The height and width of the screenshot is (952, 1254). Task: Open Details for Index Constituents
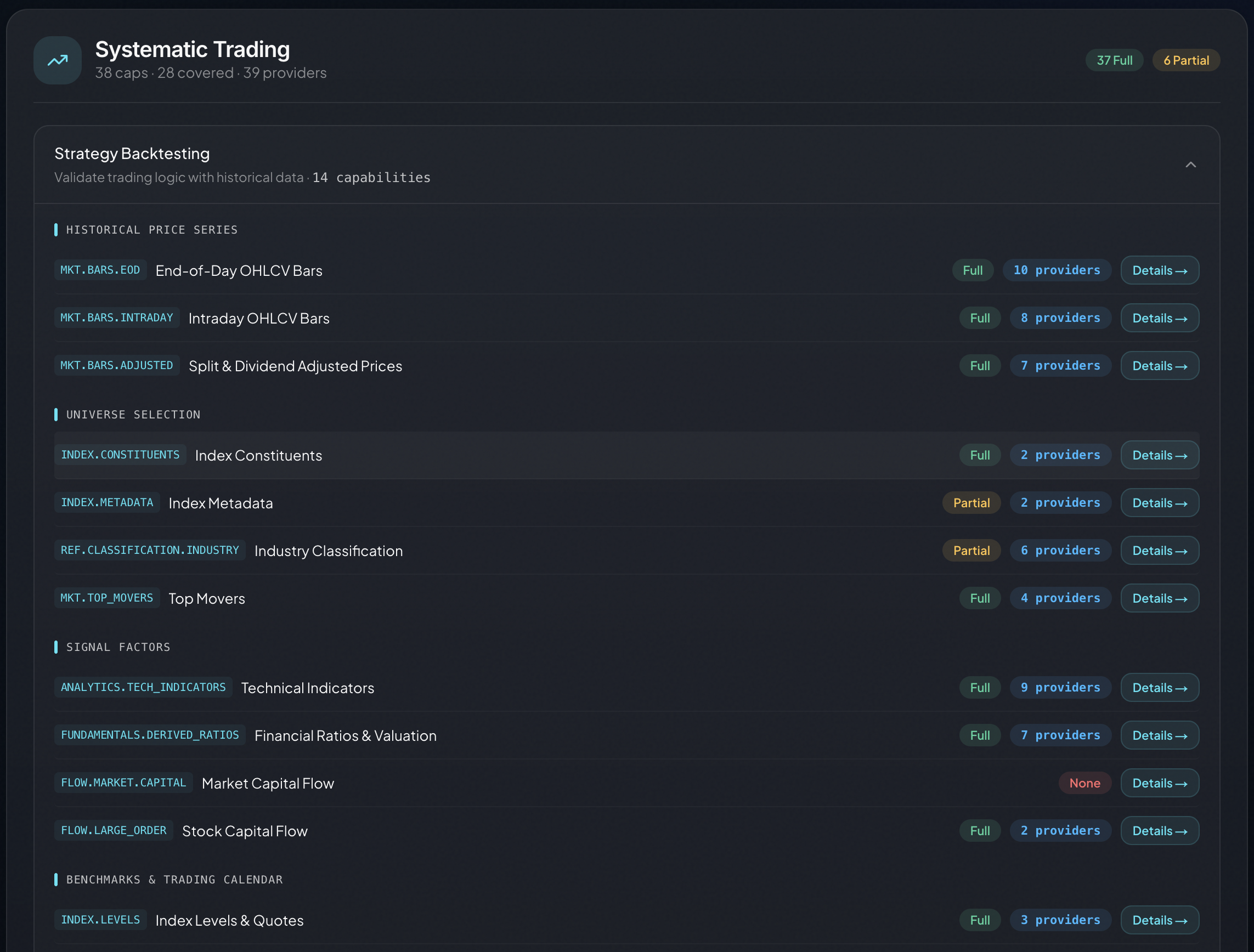click(x=1159, y=455)
